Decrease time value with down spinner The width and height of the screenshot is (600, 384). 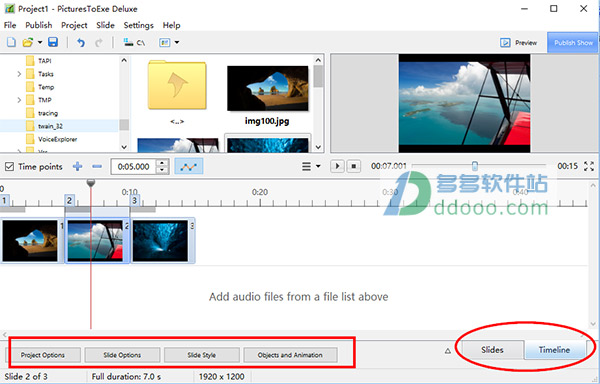coord(162,170)
